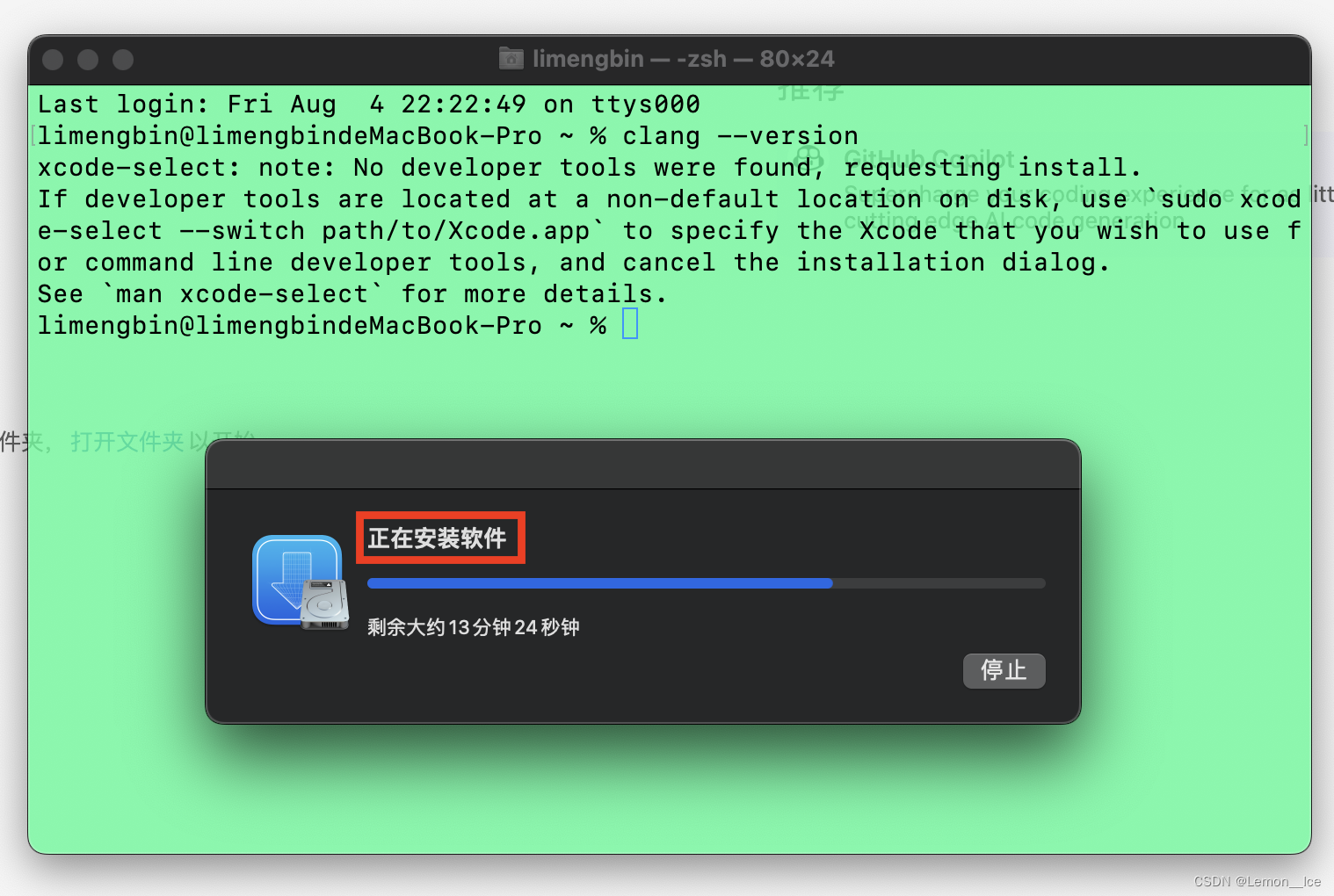Click the empty green area of terminal window

click(668, 791)
